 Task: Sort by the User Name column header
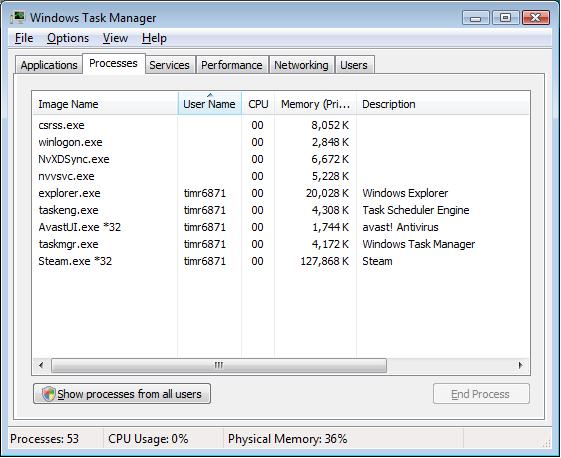click(210, 104)
